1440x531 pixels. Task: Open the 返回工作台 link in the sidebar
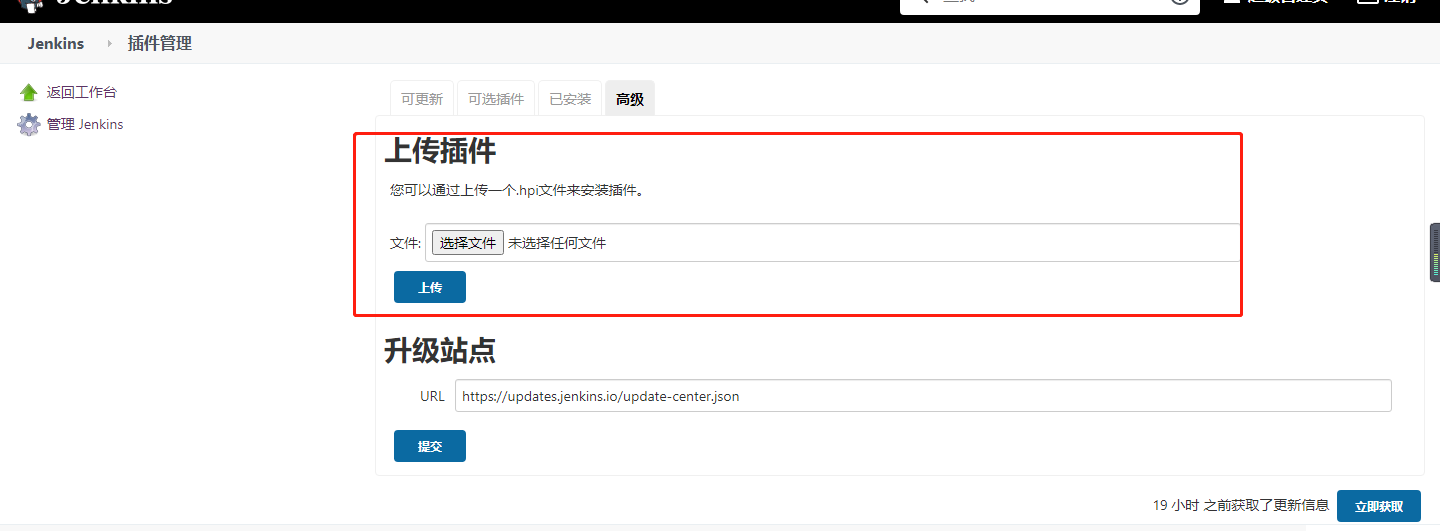pos(82,92)
